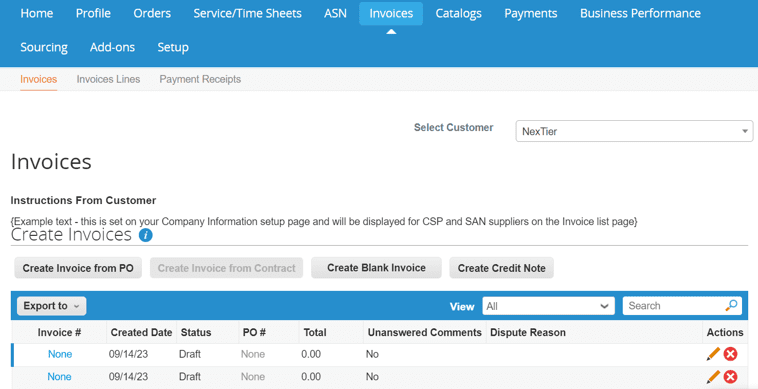Select first row's 09/14/23 created date
This screenshot has width=758, height=389.
point(129,354)
